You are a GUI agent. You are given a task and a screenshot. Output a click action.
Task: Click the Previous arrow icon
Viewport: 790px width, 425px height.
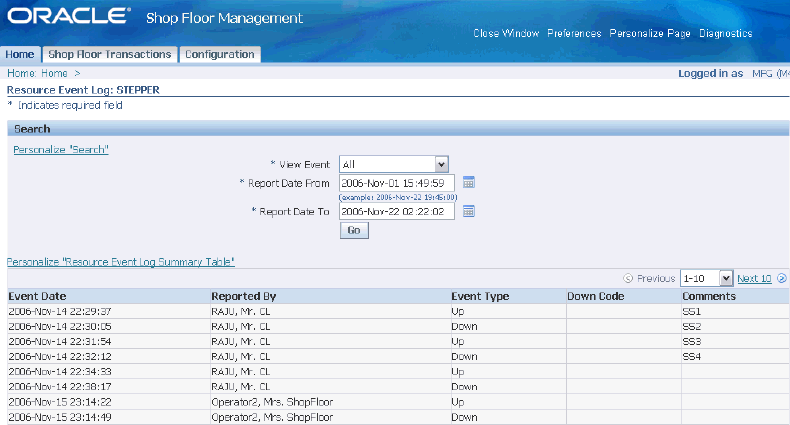[x=628, y=278]
